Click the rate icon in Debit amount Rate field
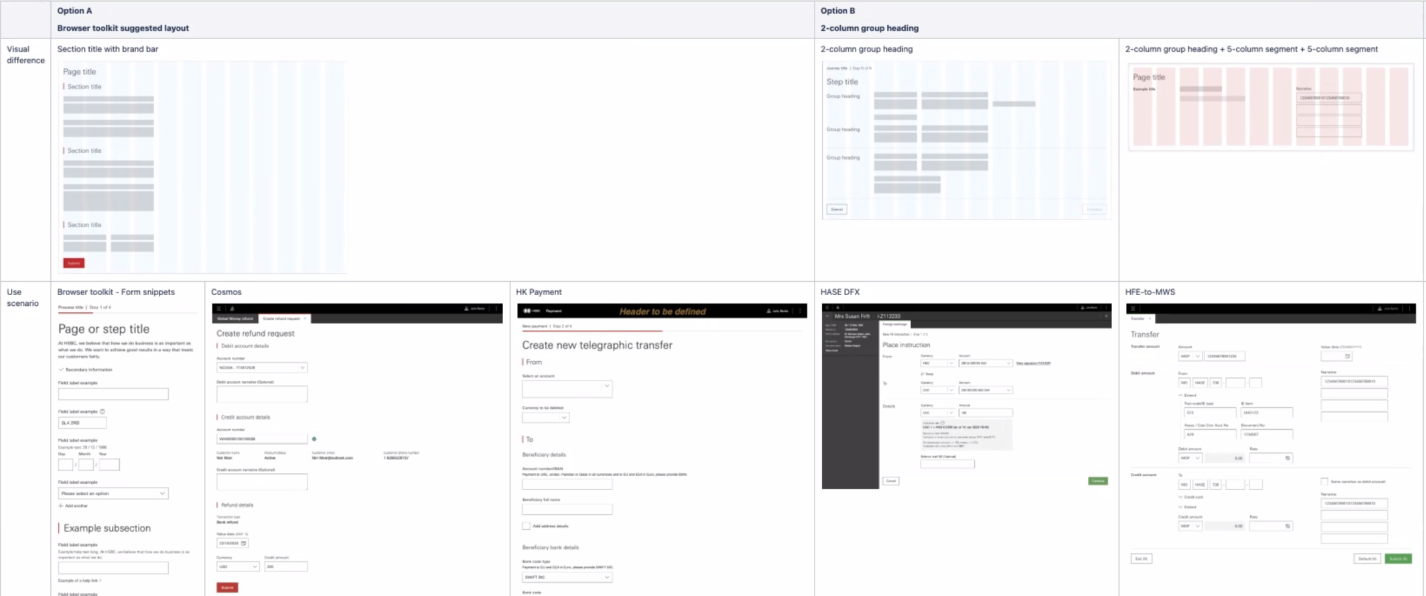 1288,458
